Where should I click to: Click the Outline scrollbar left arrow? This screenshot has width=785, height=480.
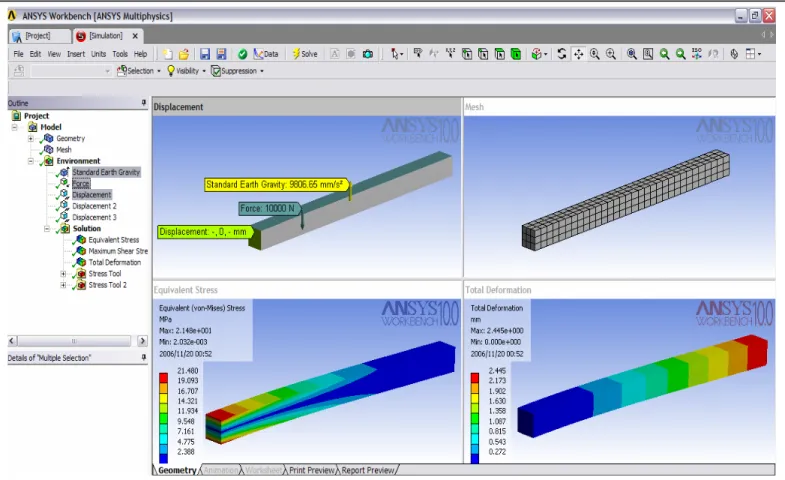(13, 341)
